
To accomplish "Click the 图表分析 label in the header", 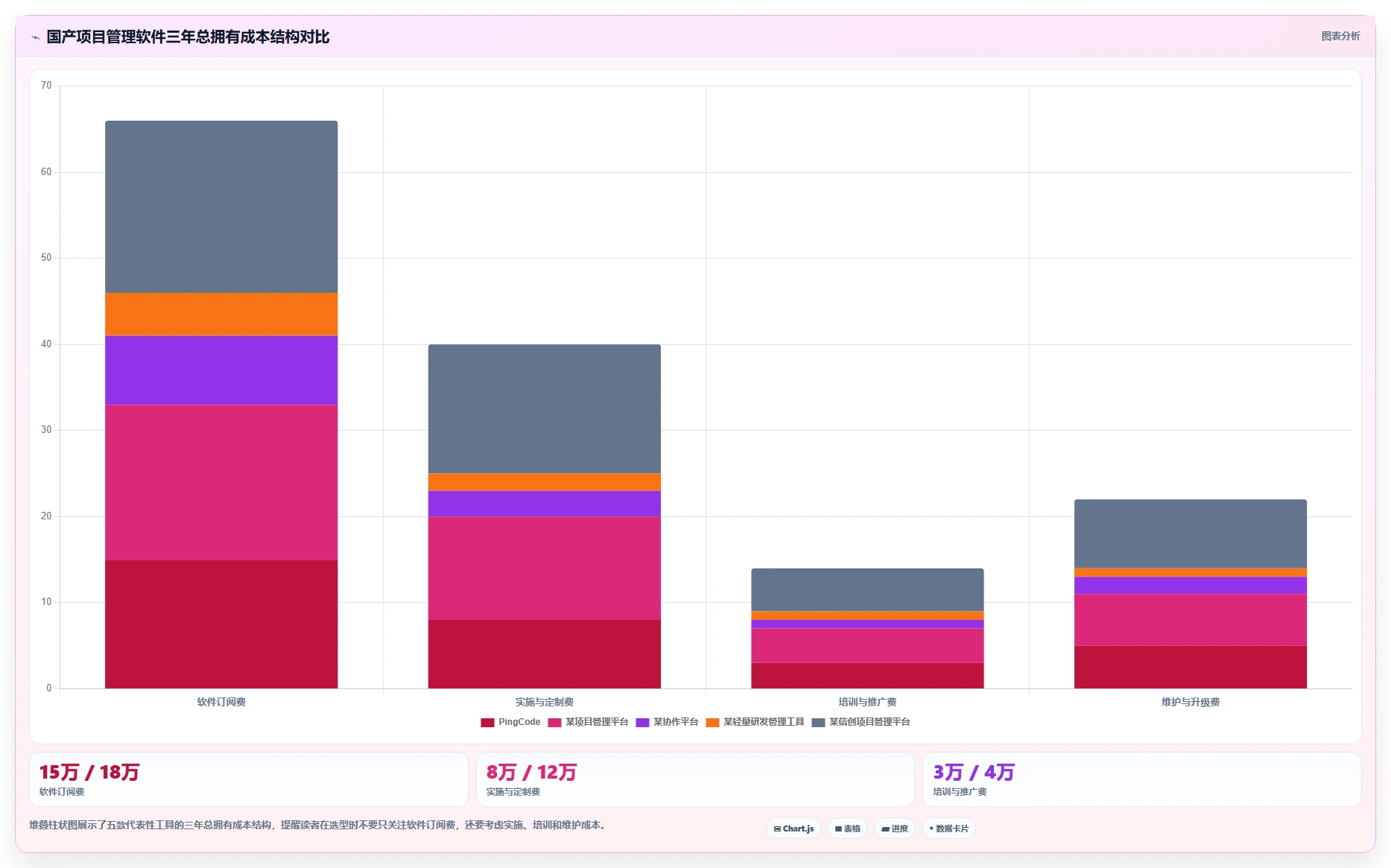I will pos(1340,36).
